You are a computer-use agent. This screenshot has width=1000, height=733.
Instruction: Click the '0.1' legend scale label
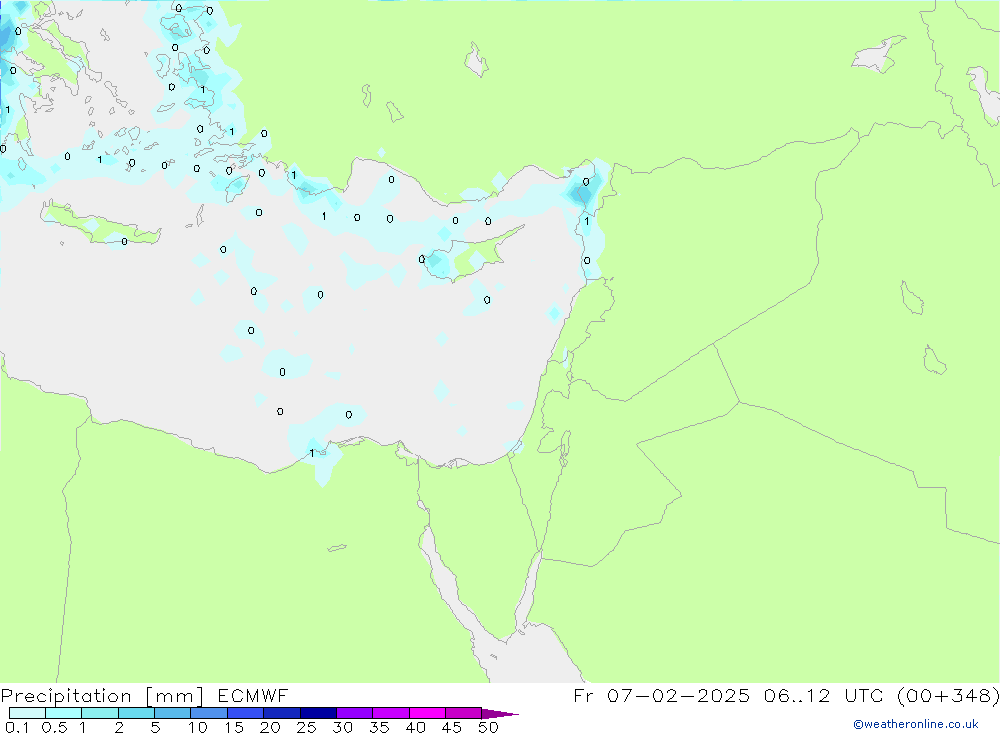(17, 727)
